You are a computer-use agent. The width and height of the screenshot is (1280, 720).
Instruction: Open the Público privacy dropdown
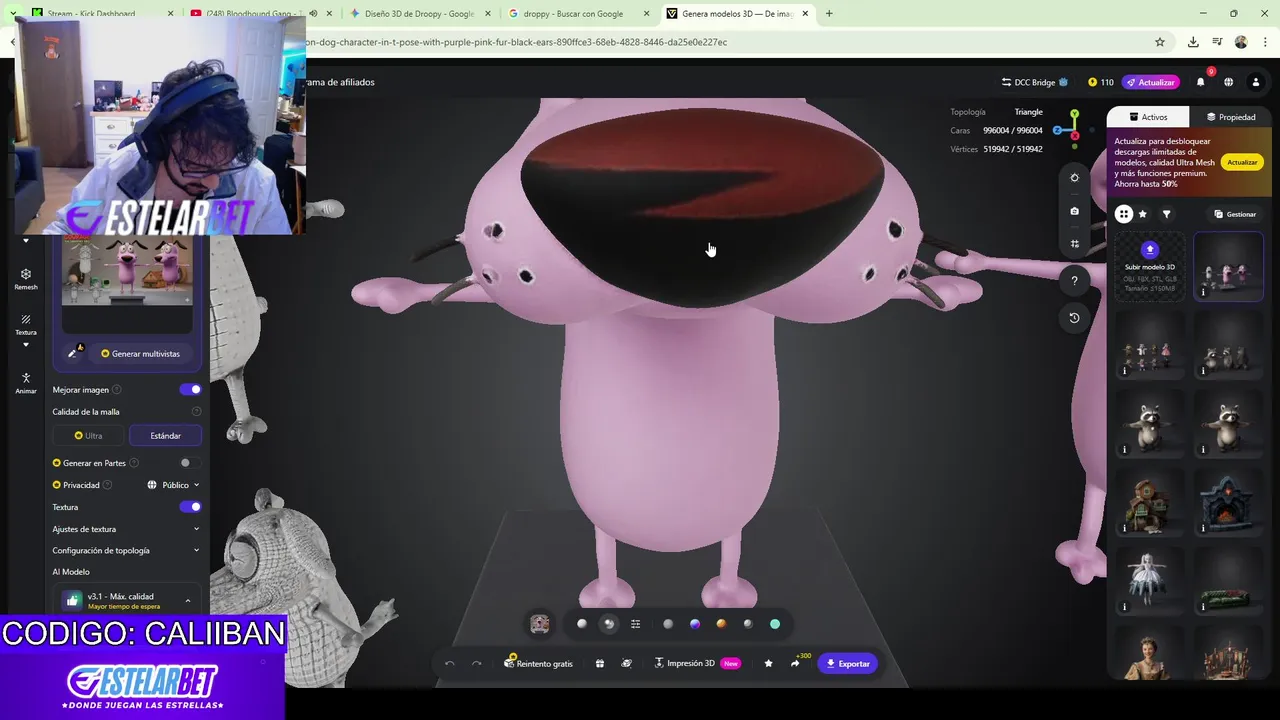coord(173,485)
